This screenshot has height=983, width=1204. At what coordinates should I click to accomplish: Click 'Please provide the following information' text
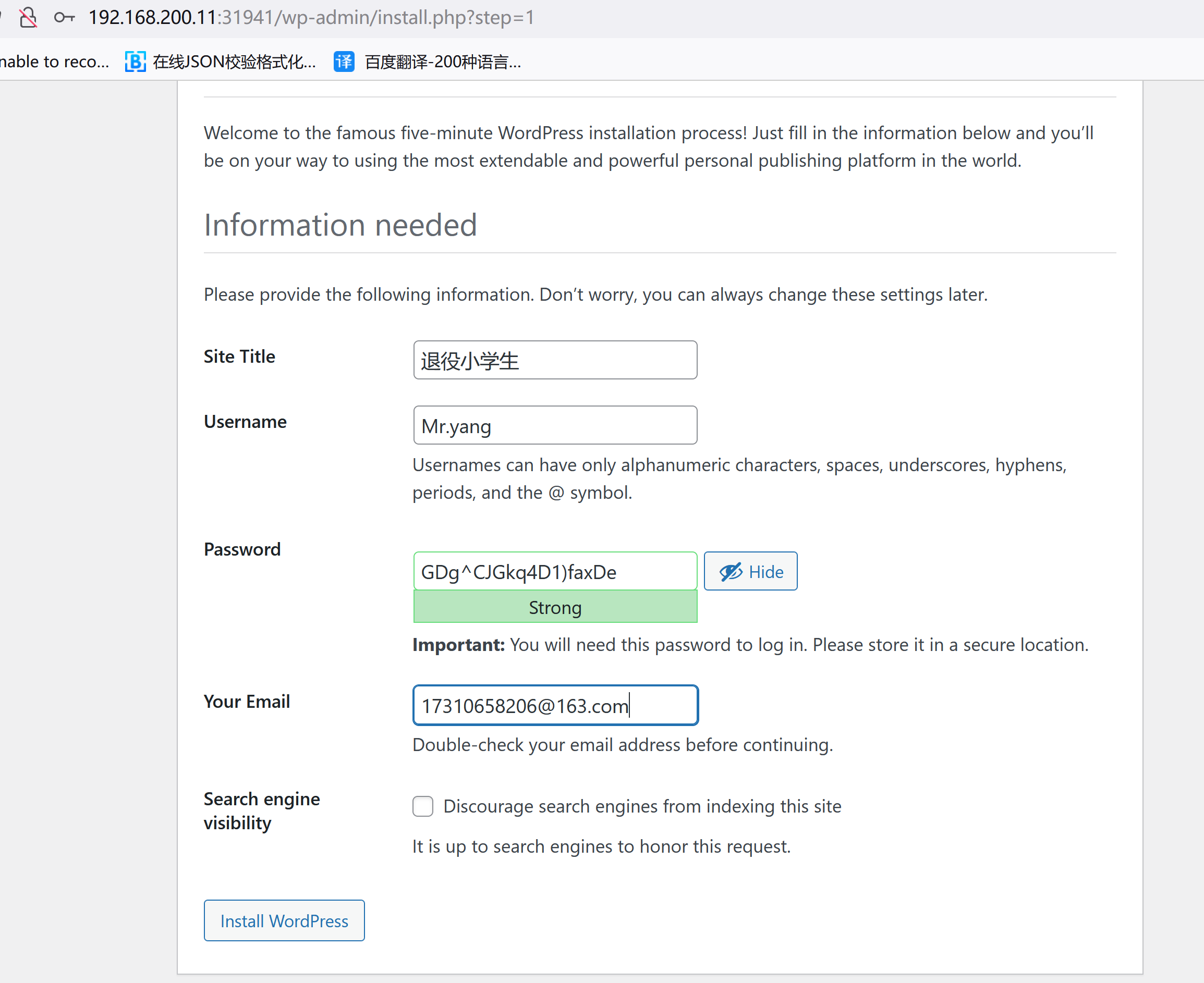click(595, 294)
